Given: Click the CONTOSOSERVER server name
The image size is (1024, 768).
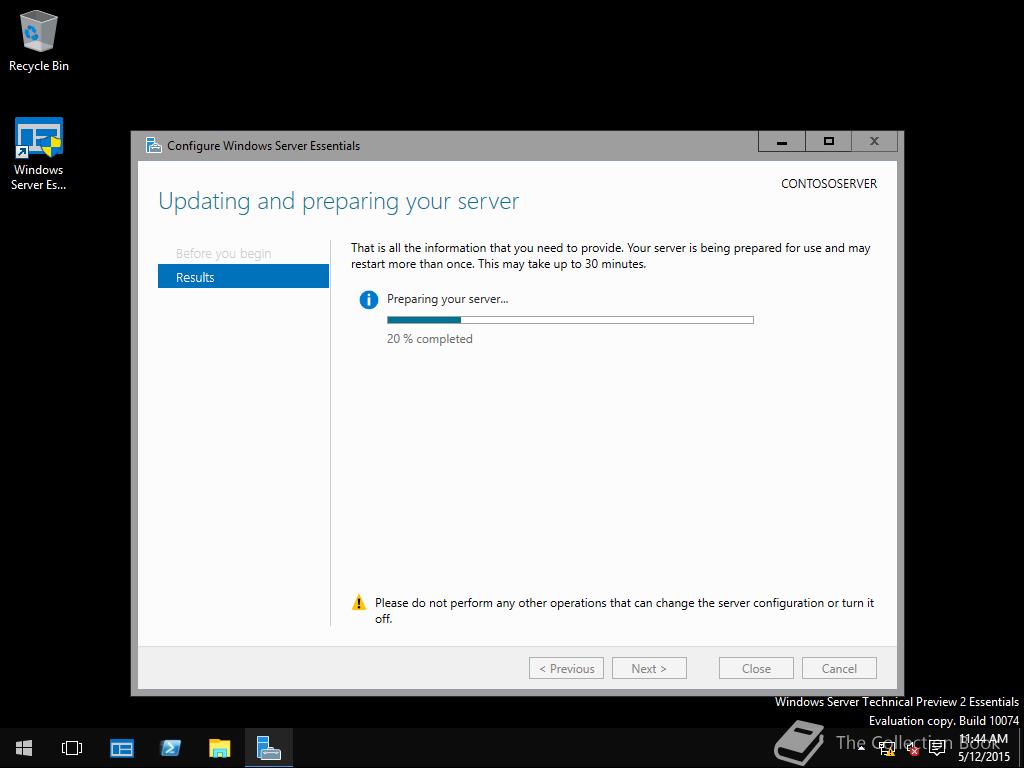Looking at the screenshot, I should click(x=829, y=184).
